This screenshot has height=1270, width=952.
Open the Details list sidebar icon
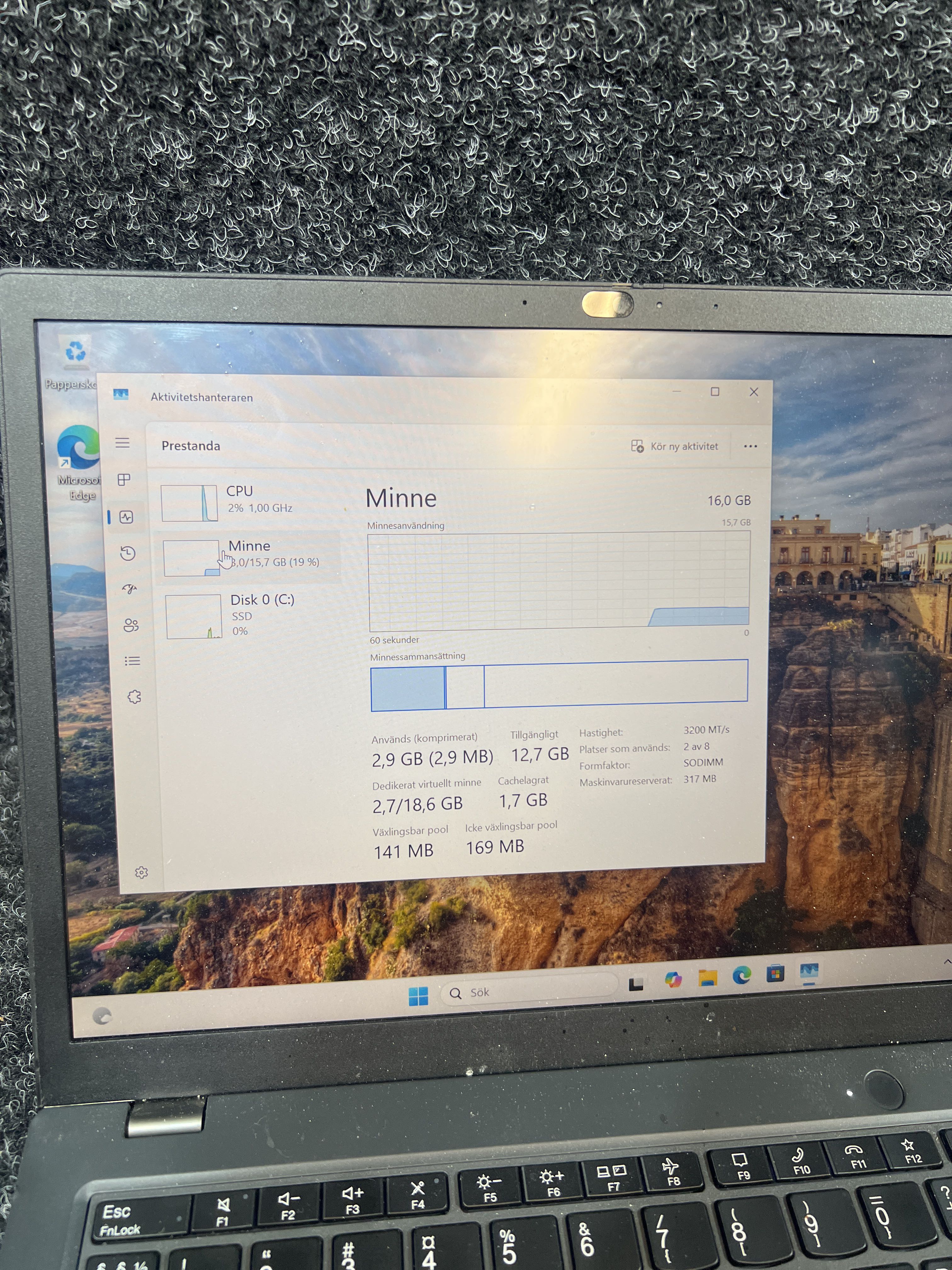[x=133, y=661]
